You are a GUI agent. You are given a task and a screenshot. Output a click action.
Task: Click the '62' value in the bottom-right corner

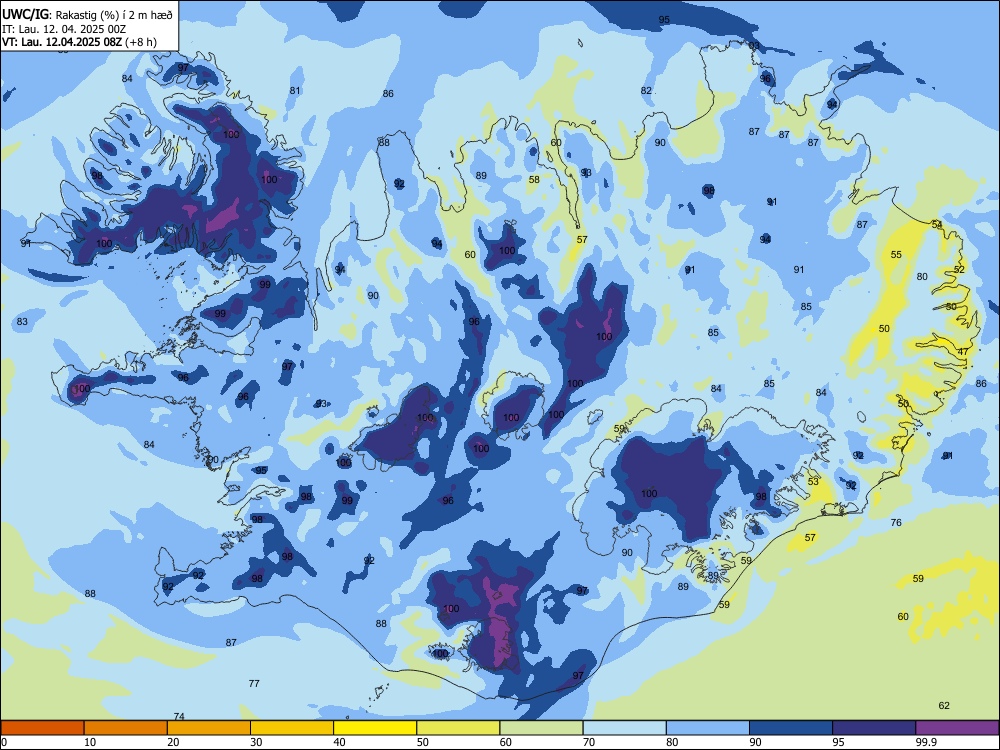(x=944, y=705)
